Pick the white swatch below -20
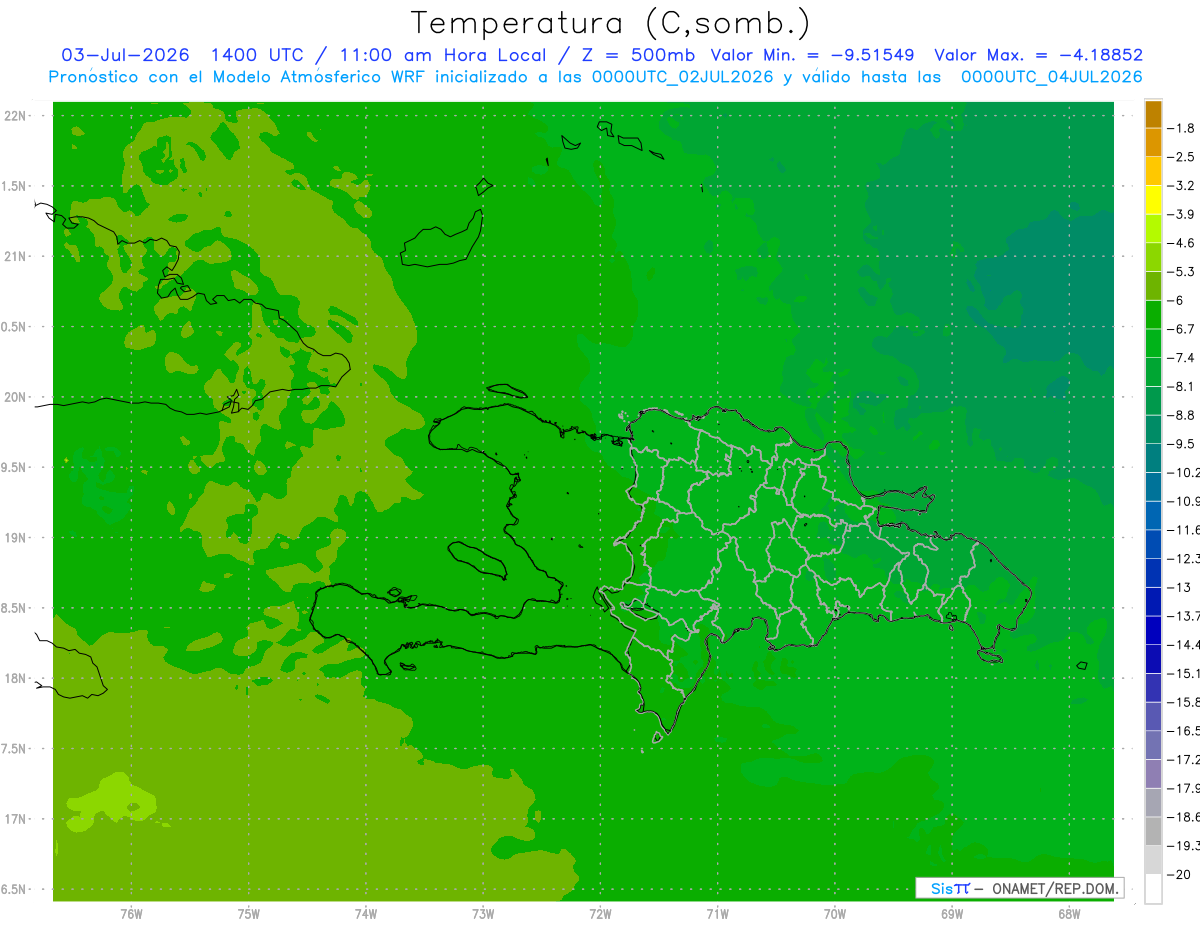Viewport: 1200px width, 927px height. tap(1153, 888)
